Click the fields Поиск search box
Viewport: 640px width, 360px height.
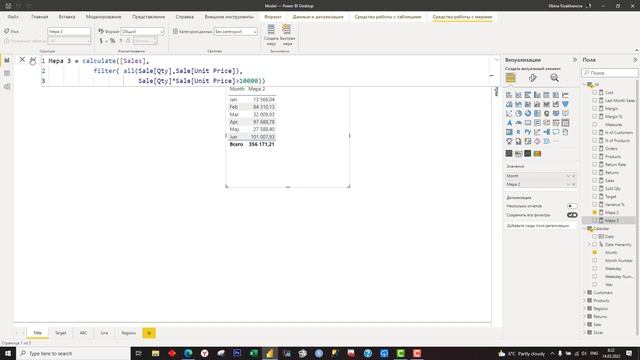[x=610, y=73]
